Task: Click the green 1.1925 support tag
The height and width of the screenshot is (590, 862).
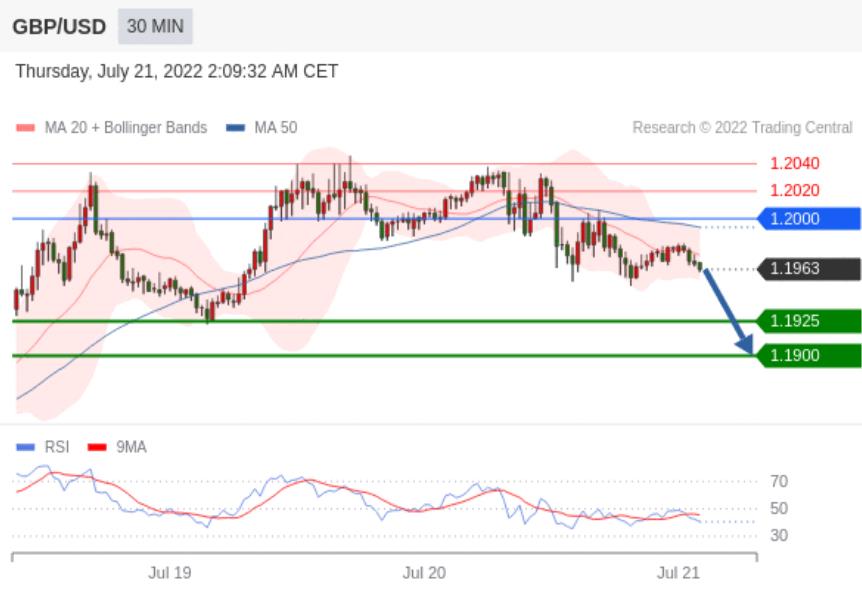Action: pos(809,321)
